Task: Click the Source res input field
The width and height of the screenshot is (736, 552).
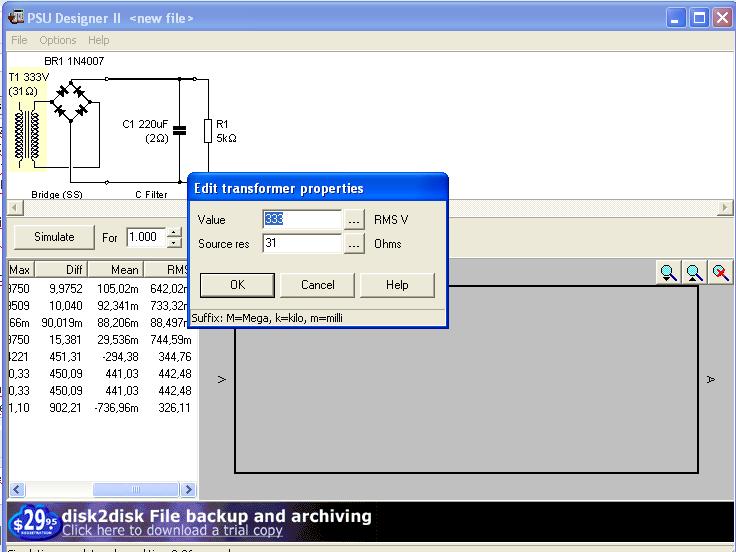Action: [301, 244]
